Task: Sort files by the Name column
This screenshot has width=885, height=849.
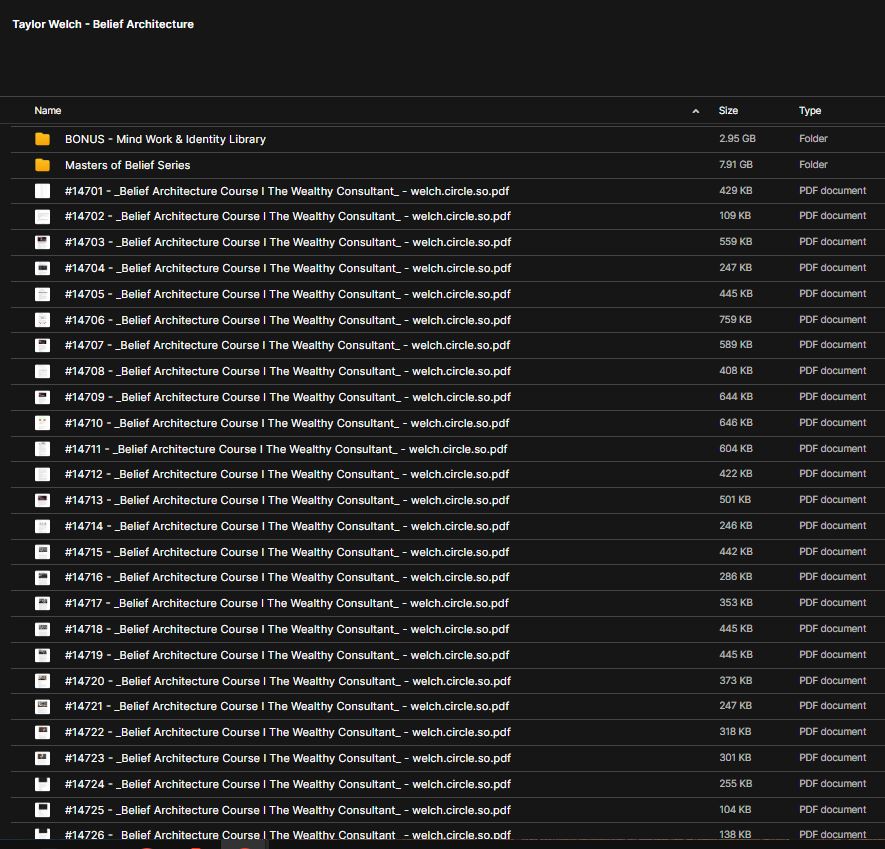Action: 48,111
